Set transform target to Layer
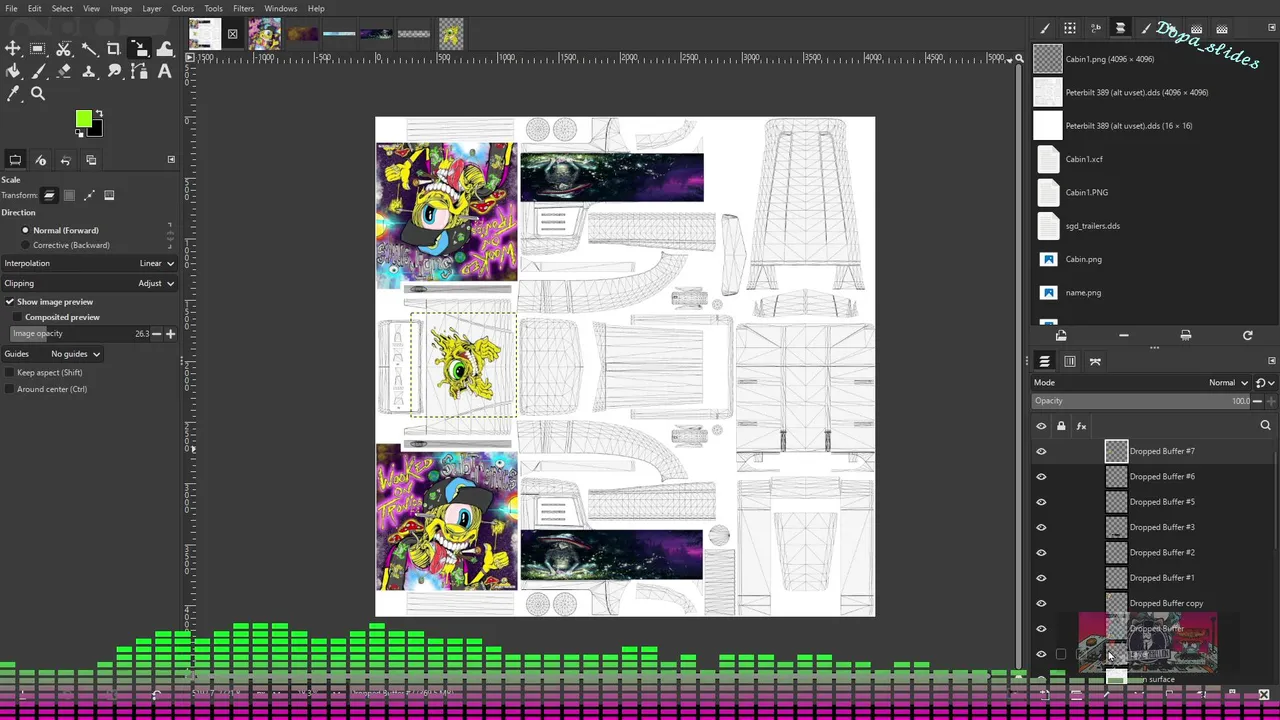1280x720 pixels. coord(49,195)
